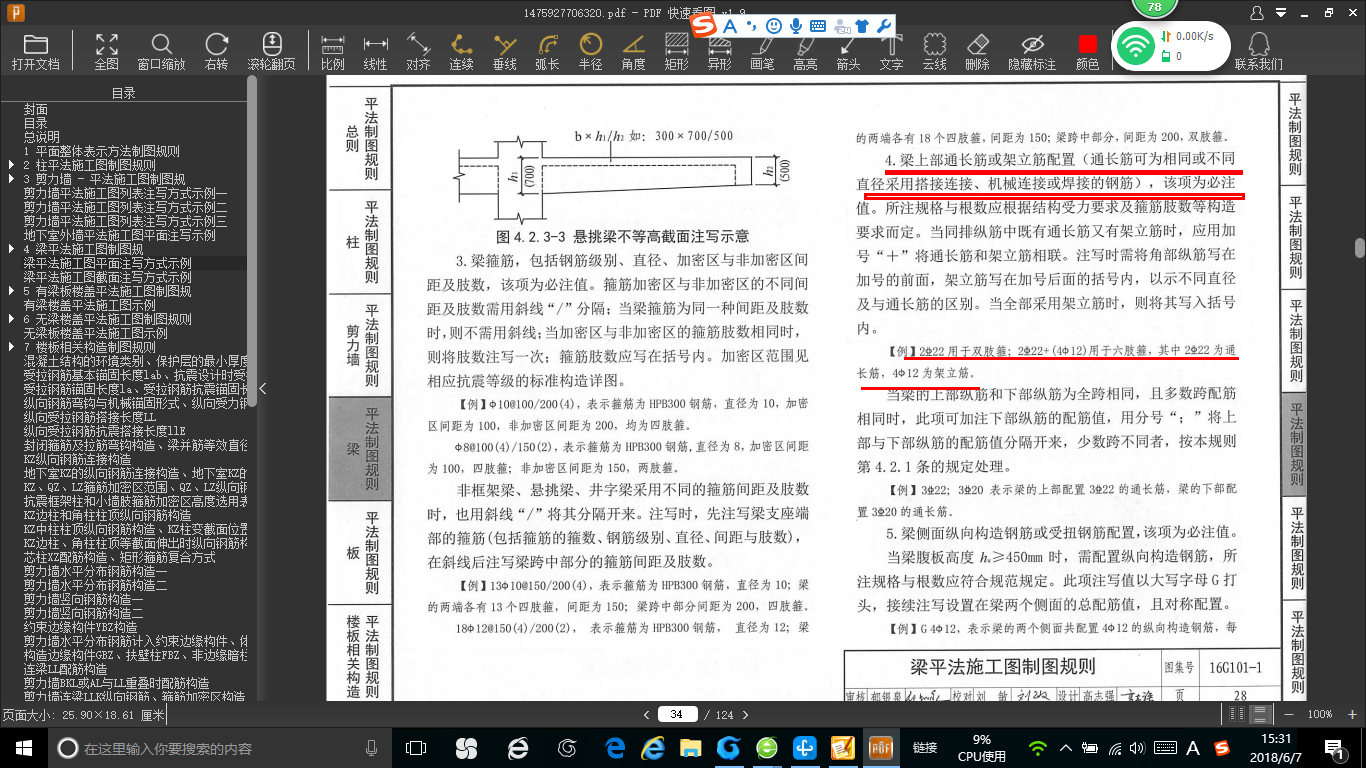This screenshot has height=768, width=1366.
Task: Collapse the outline panel with the left chevron
Action: coord(263,389)
